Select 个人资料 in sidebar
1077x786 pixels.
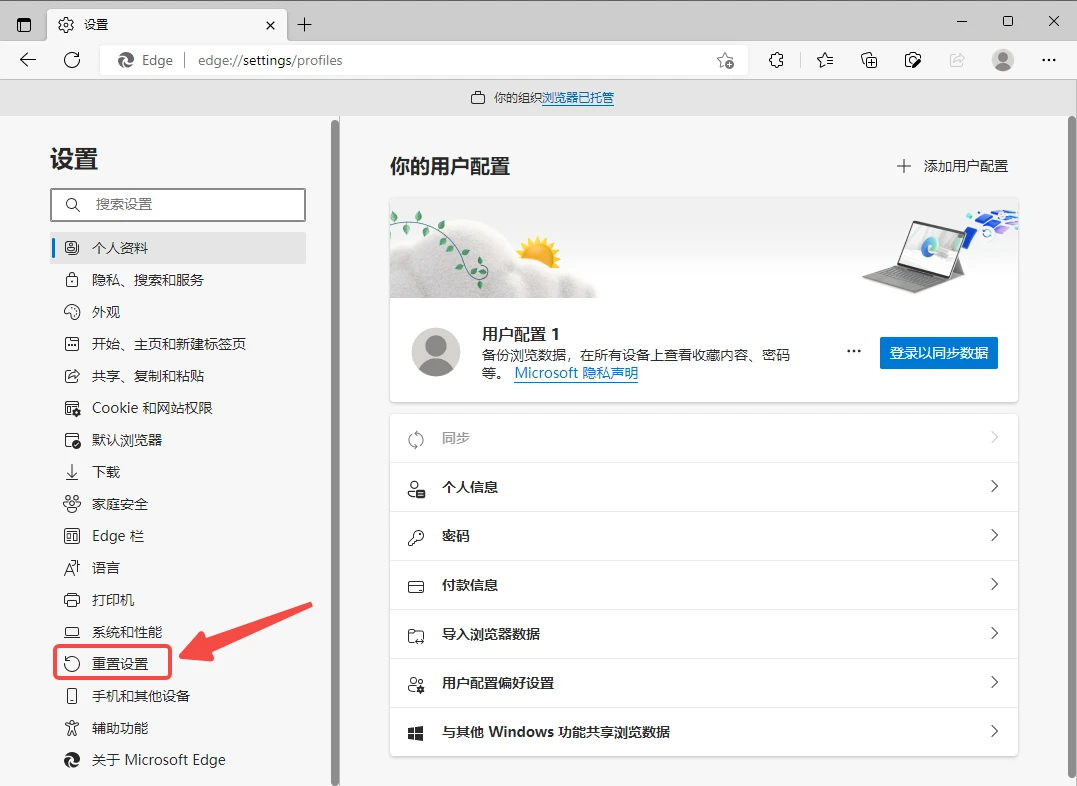tap(178, 248)
